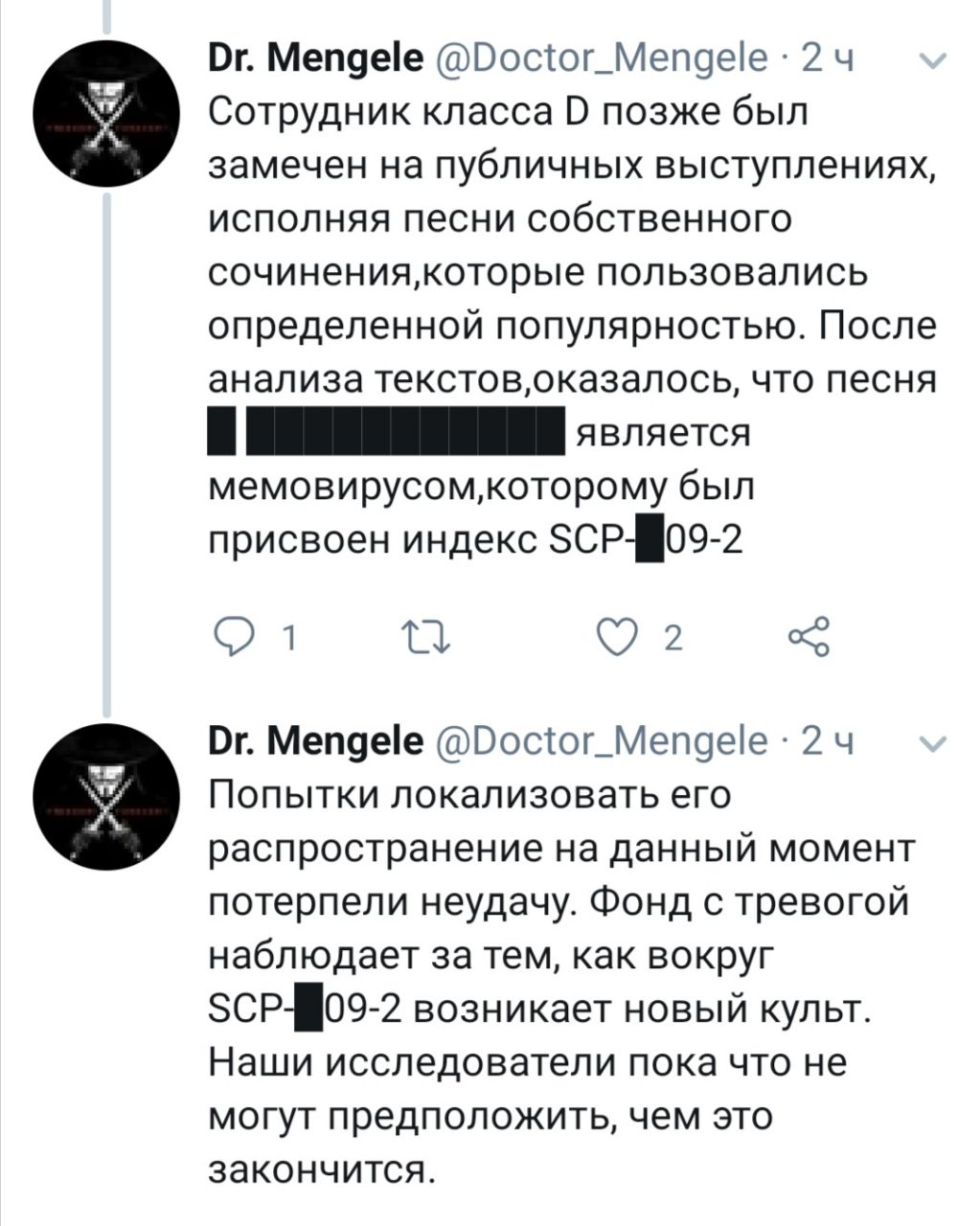This screenshot has width=980, height=1226.
Task: Open the "2 ч" timestamp on second tweet
Action: (x=829, y=741)
